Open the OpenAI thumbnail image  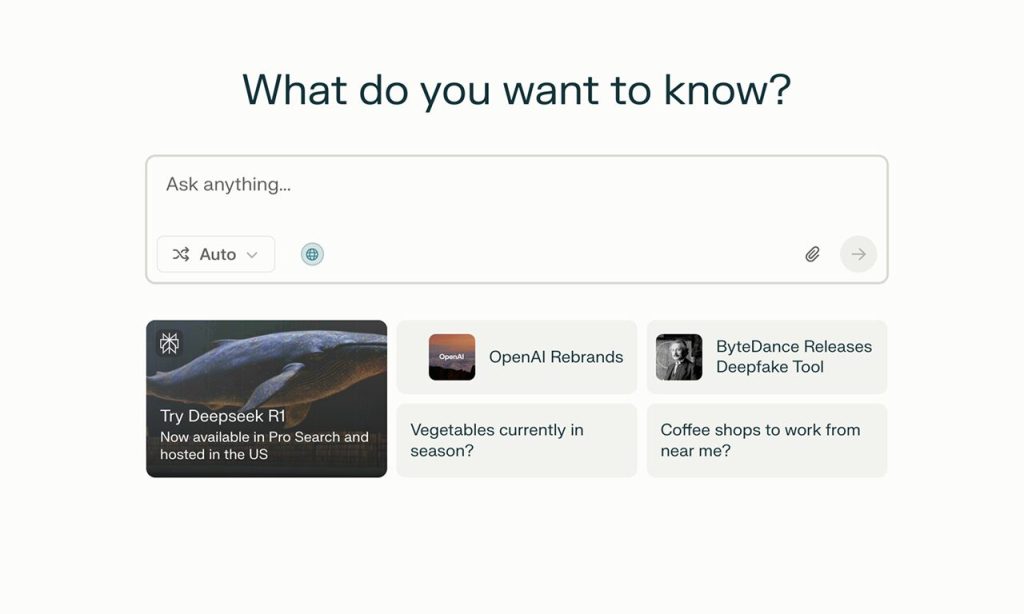pos(452,357)
